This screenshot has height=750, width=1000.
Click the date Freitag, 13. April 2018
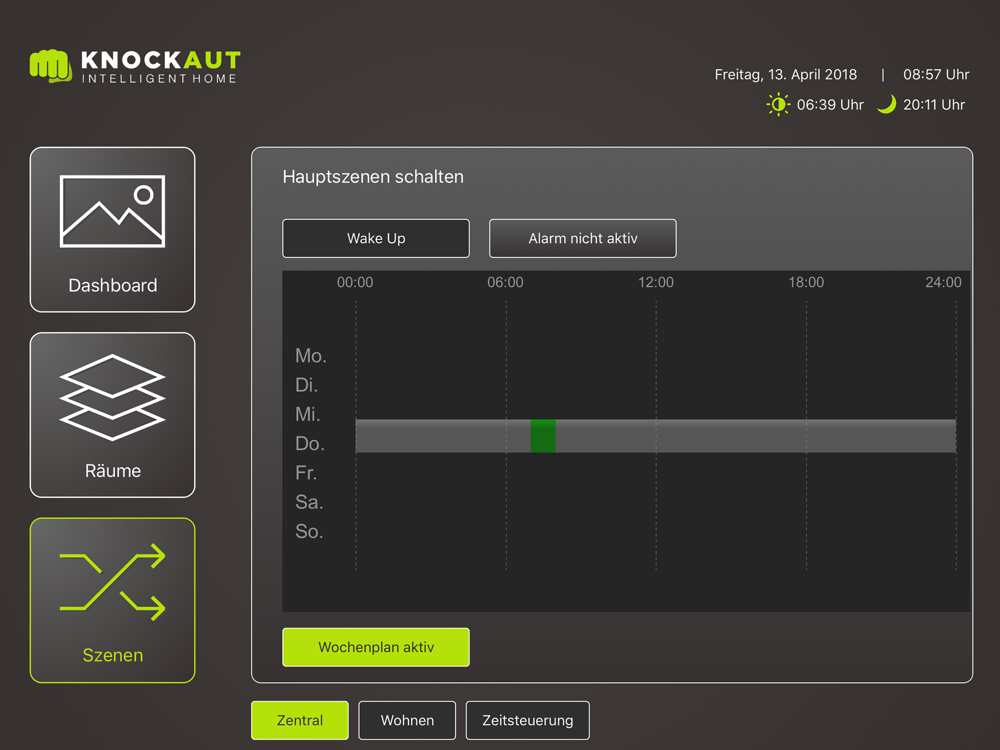(x=786, y=75)
